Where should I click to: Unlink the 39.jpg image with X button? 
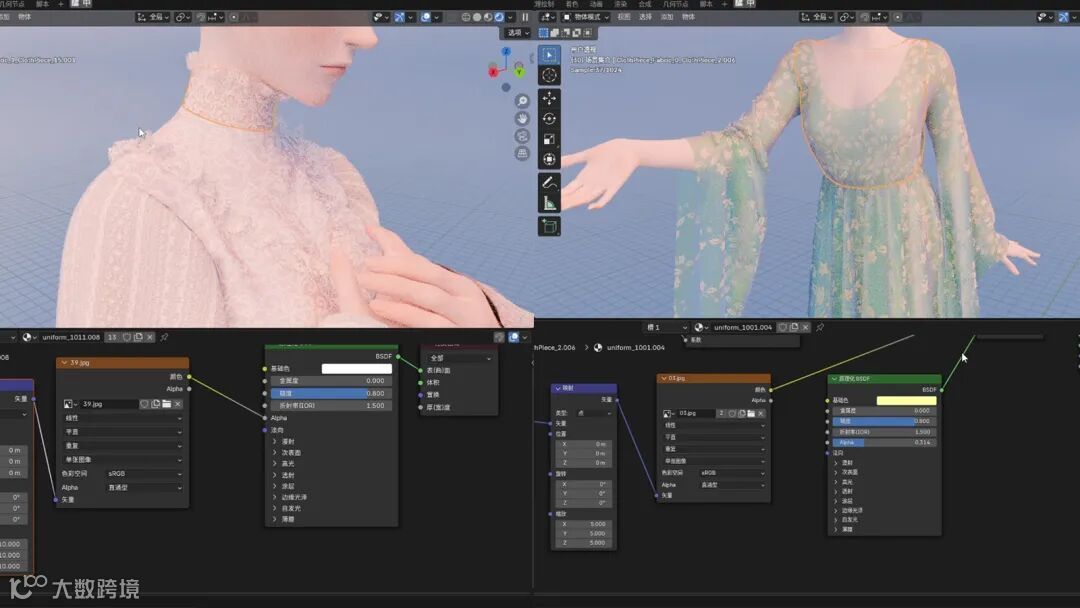coord(178,404)
